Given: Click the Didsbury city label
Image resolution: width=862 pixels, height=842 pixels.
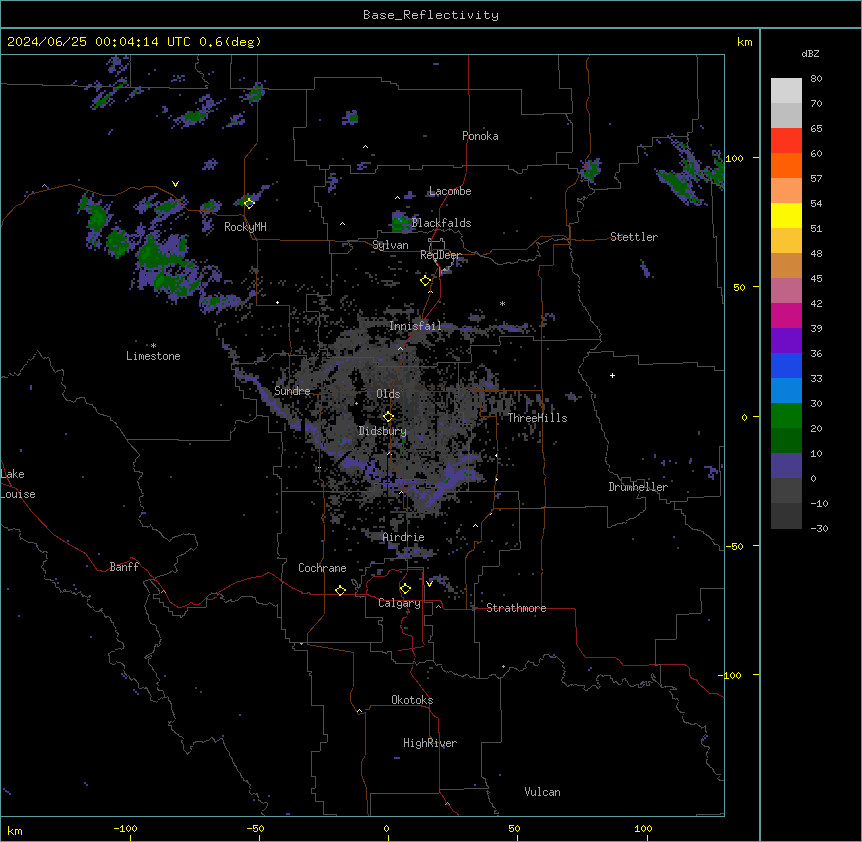Looking at the screenshot, I should (x=382, y=431).
